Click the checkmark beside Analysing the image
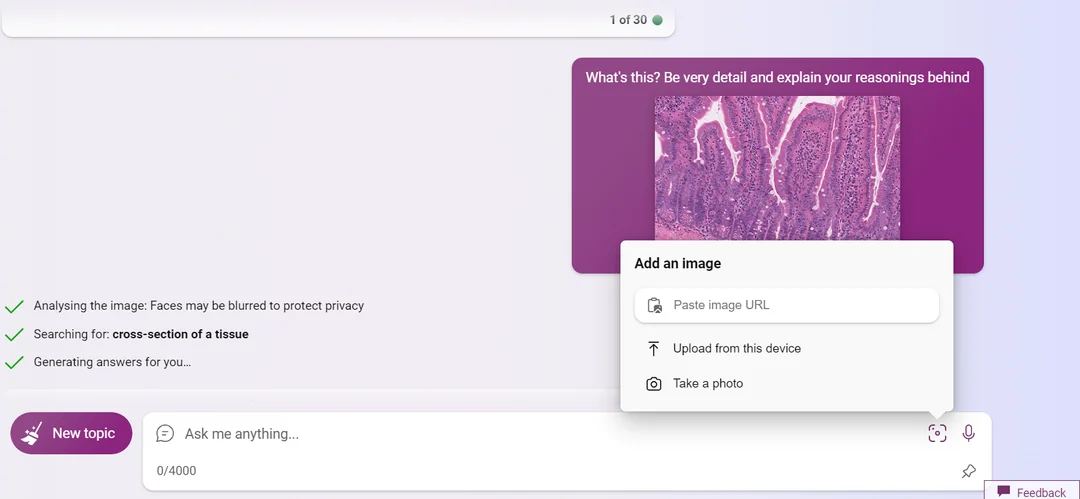The width and height of the screenshot is (1080, 499). coord(14,306)
